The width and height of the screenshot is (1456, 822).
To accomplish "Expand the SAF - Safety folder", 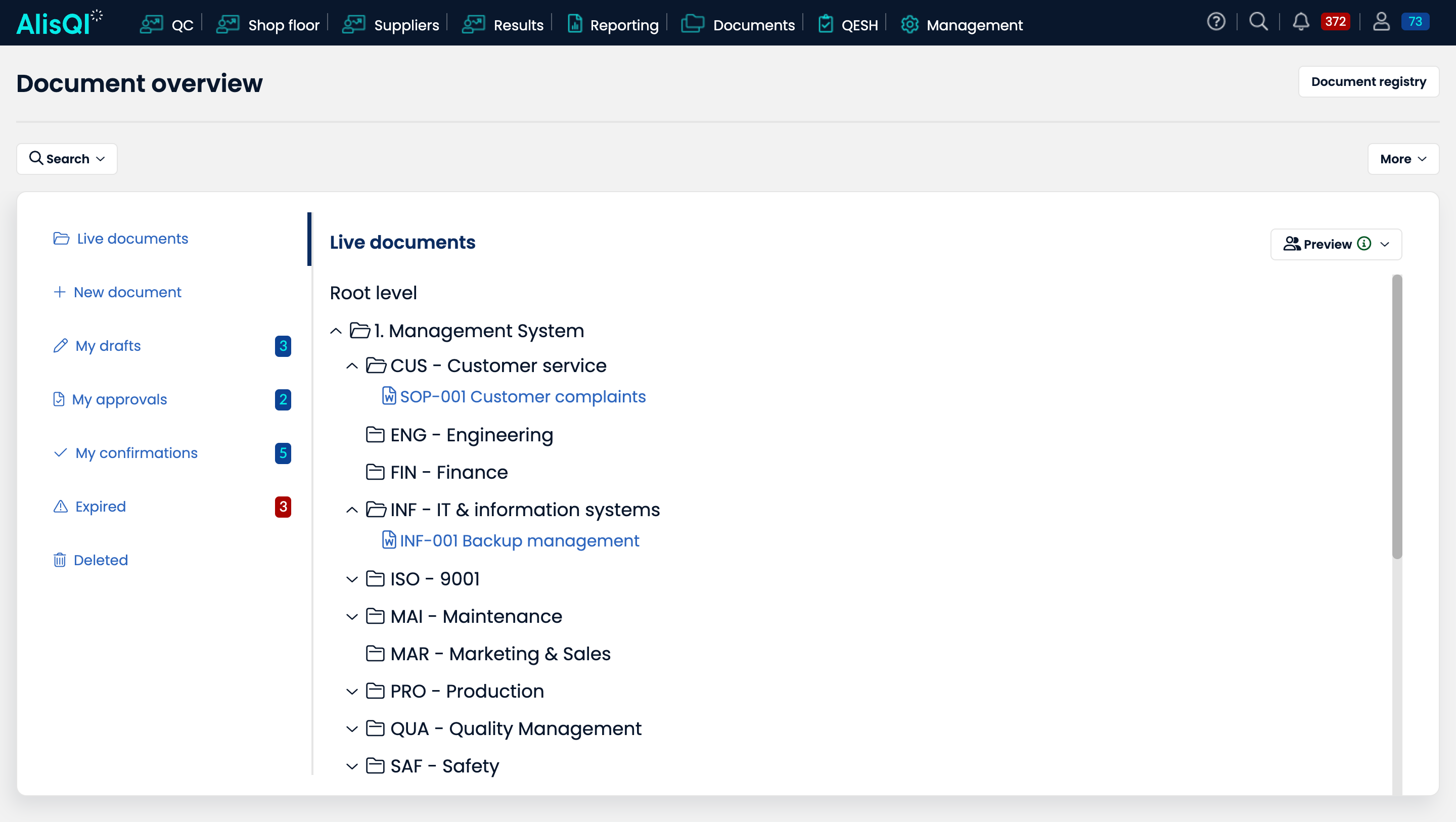I will click(351, 766).
